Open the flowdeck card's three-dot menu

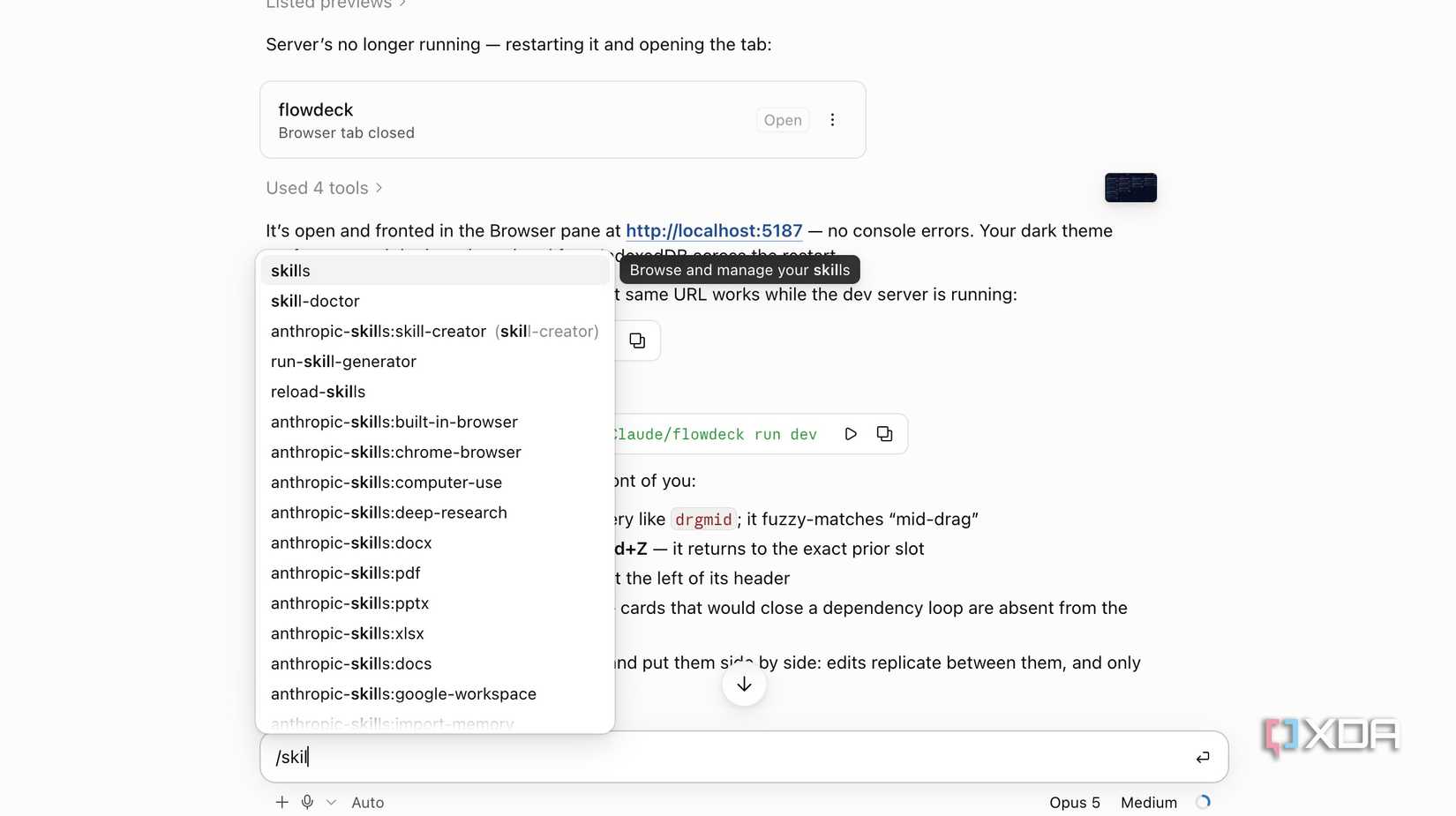(x=832, y=120)
